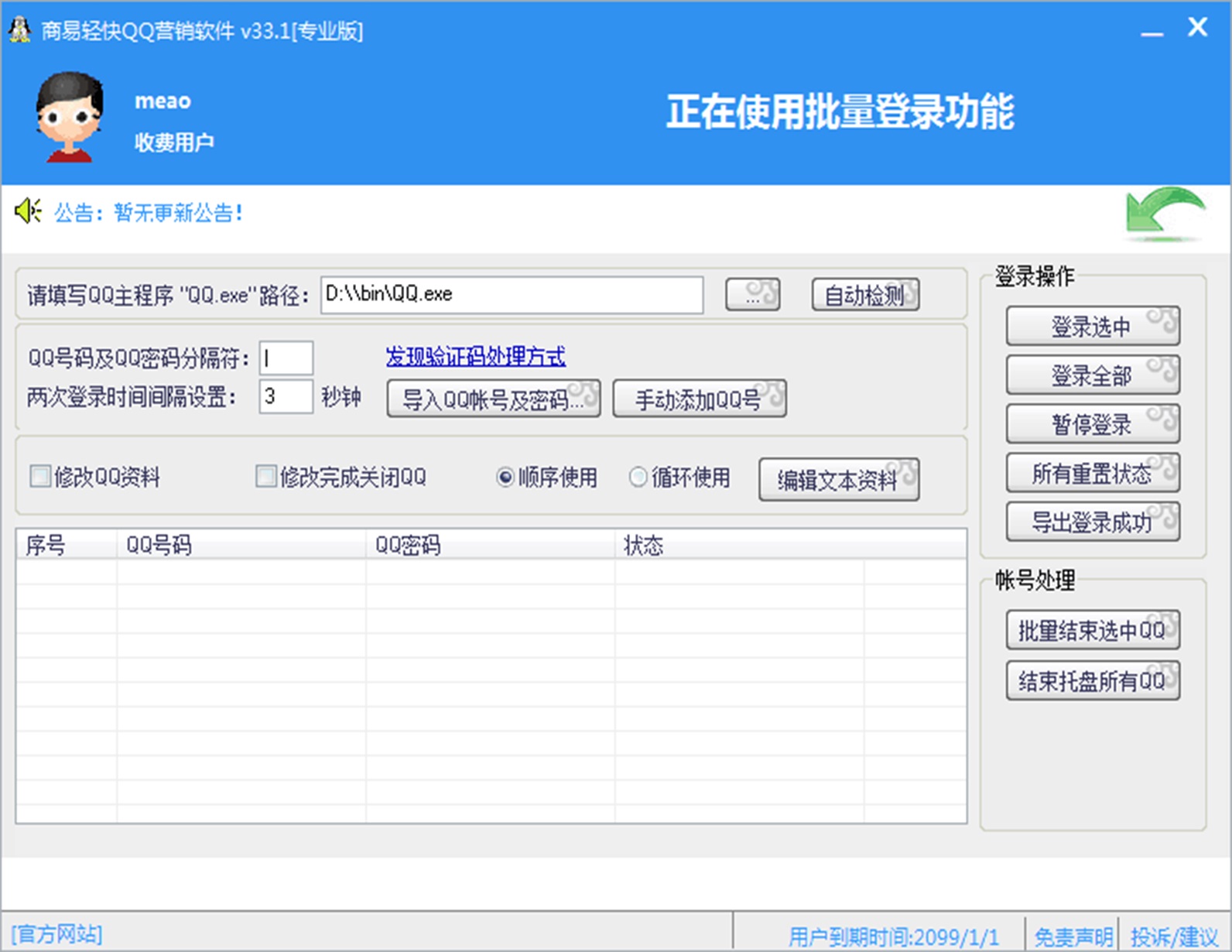1232x952 pixels.
Task: Click the penguin app icon in title bar
Action: tap(19, 30)
